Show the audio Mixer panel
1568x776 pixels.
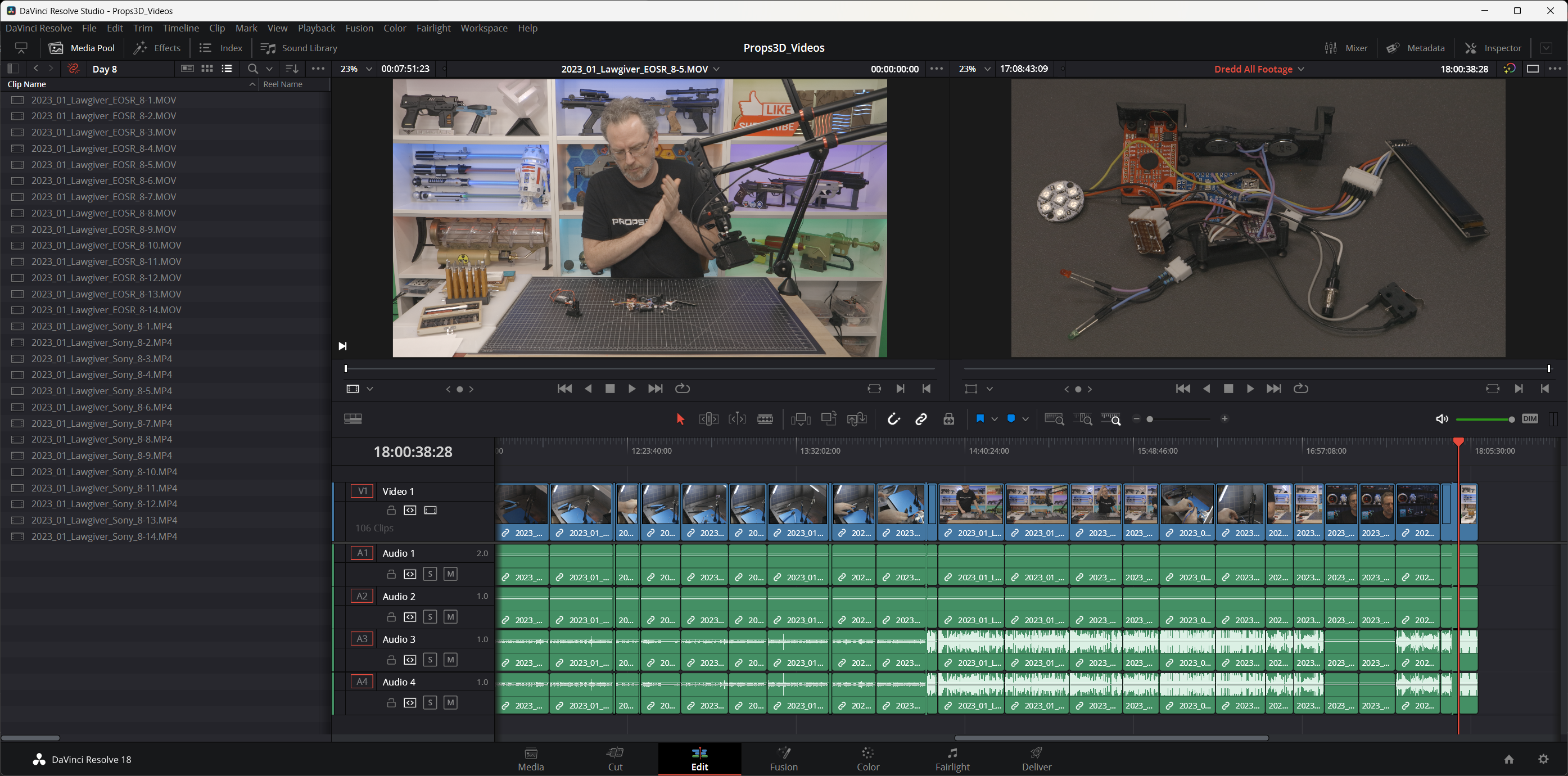[1346, 47]
